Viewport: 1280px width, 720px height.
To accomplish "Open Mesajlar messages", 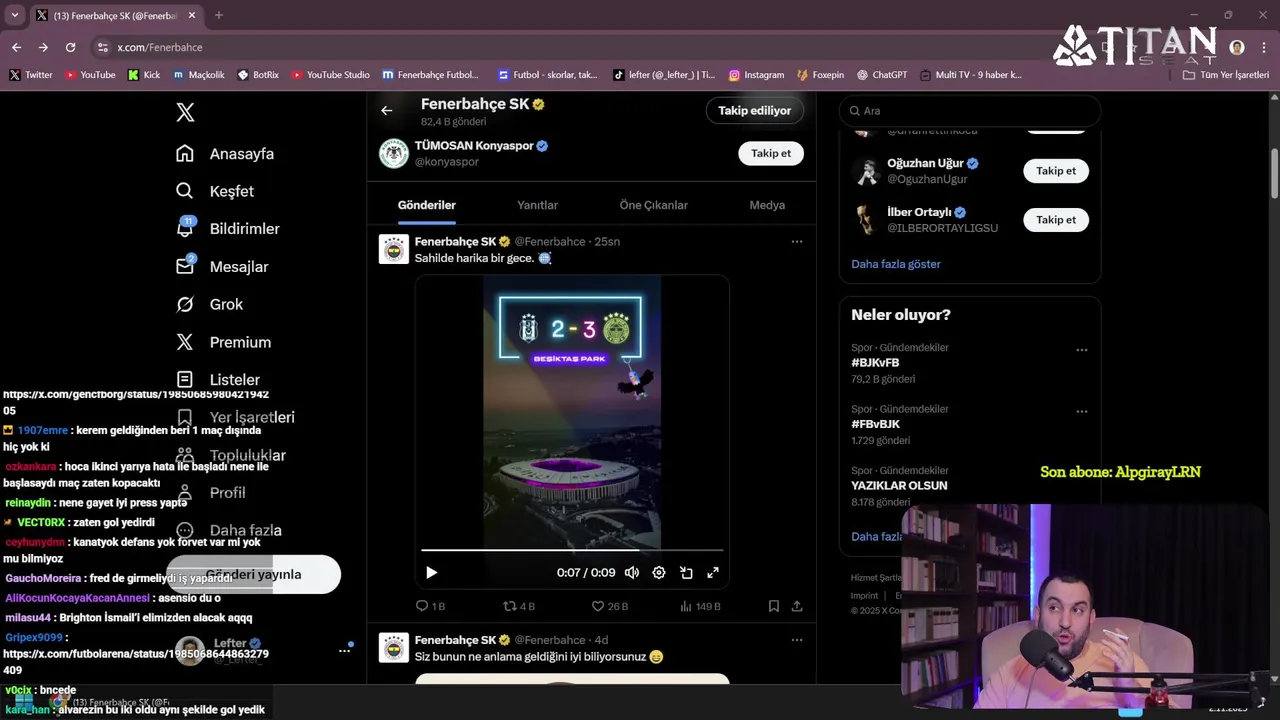I will pyautogui.click(x=222, y=267).
